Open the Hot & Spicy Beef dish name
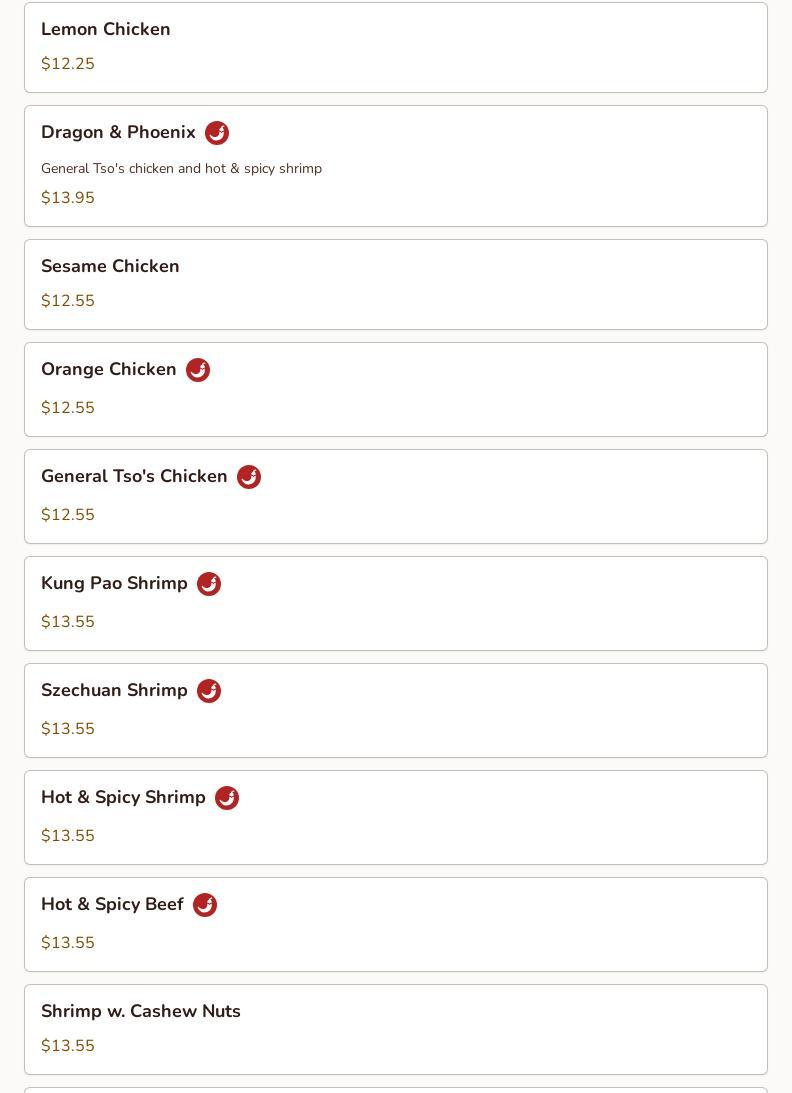This screenshot has height=1093, width=792. pyautogui.click(x=112, y=904)
